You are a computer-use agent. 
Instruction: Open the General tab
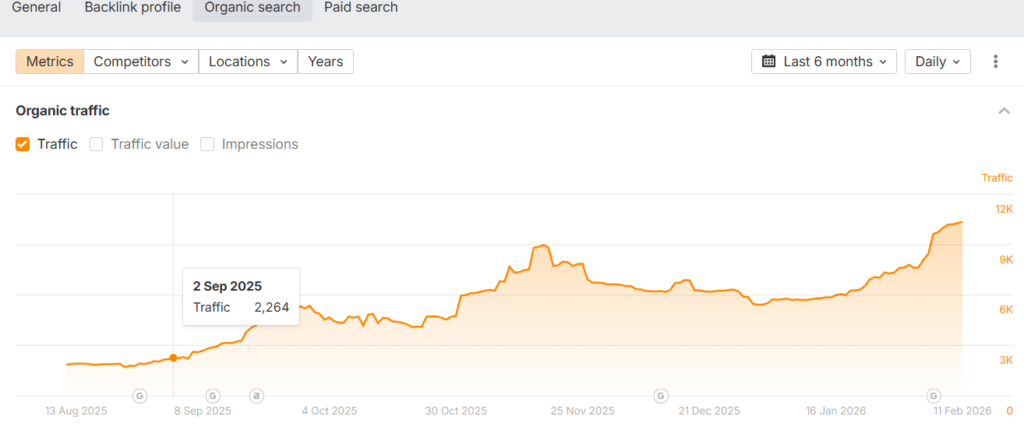[x=36, y=8]
